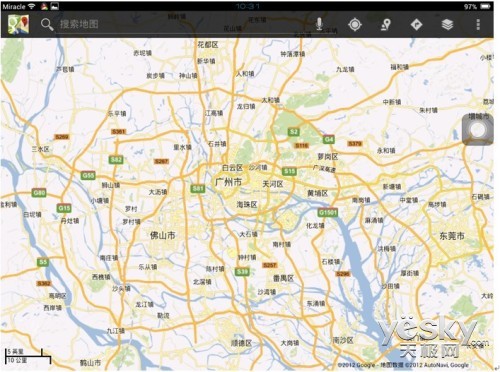Center map on my location

click(355, 25)
